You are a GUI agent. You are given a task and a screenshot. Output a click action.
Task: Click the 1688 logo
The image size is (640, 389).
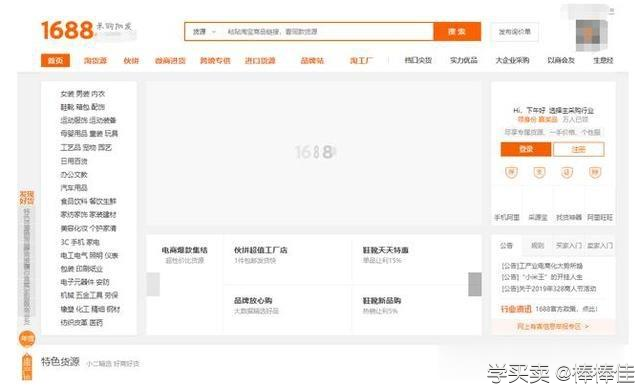pos(67,30)
